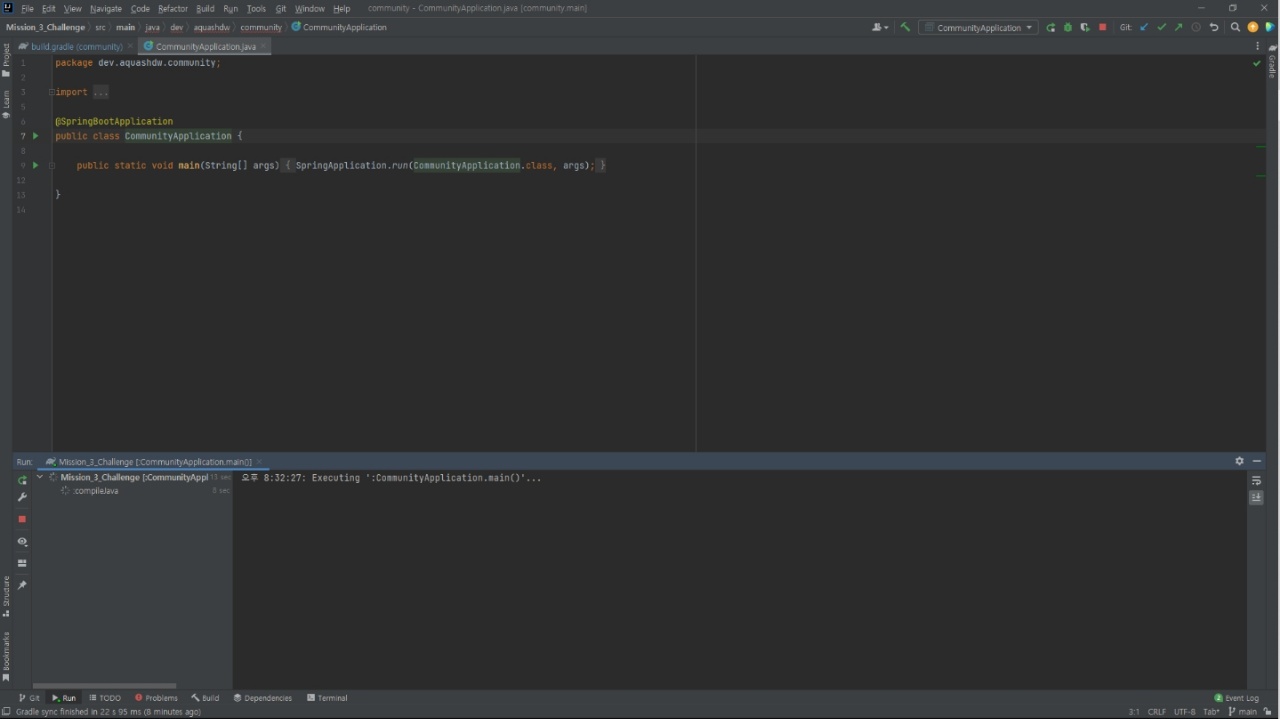
Task: Open the Problems tool window tab
Action: click(x=156, y=698)
